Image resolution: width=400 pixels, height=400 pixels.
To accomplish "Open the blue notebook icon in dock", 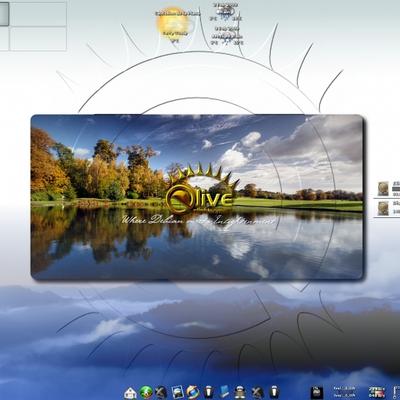I will click(224, 392).
